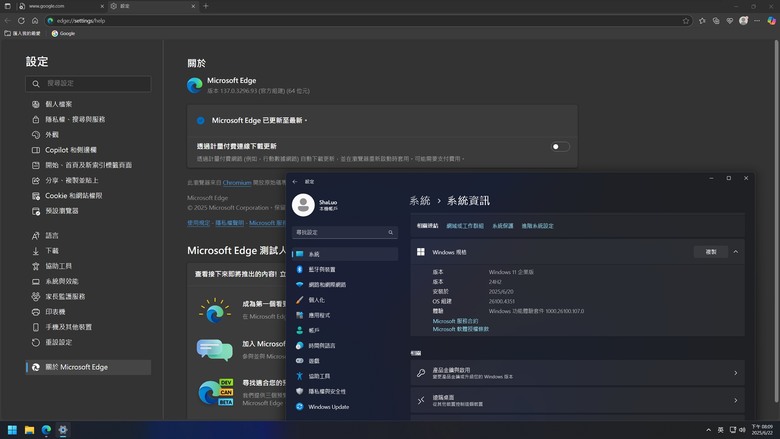Open Edge tab actions menu icon
This screenshot has height=439, width=780.
coord(7,6)
